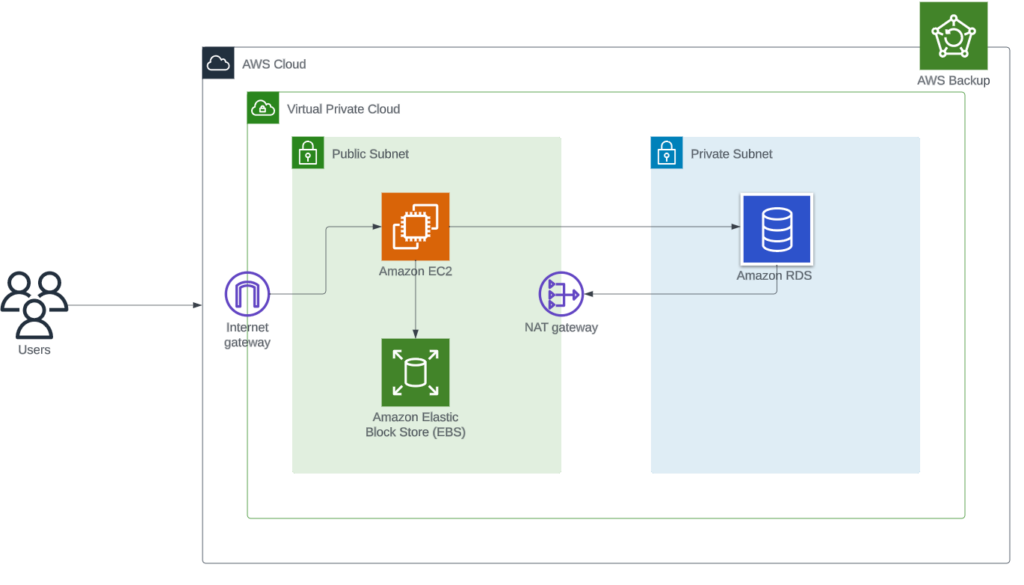This screenshot has width=1024, height=585.
Task: Click the 'Amazon Elastic Block Store (EBS)' label
Action: tap(415, 424)
